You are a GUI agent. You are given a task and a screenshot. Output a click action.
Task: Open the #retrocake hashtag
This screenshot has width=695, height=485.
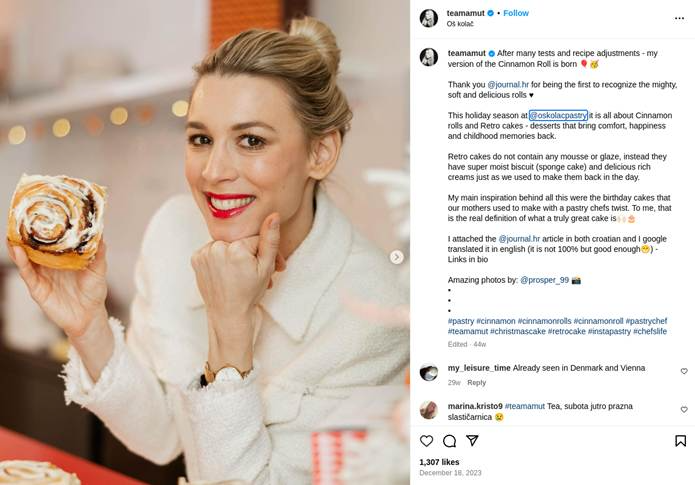pyautogui.click(x=566, y=332)
